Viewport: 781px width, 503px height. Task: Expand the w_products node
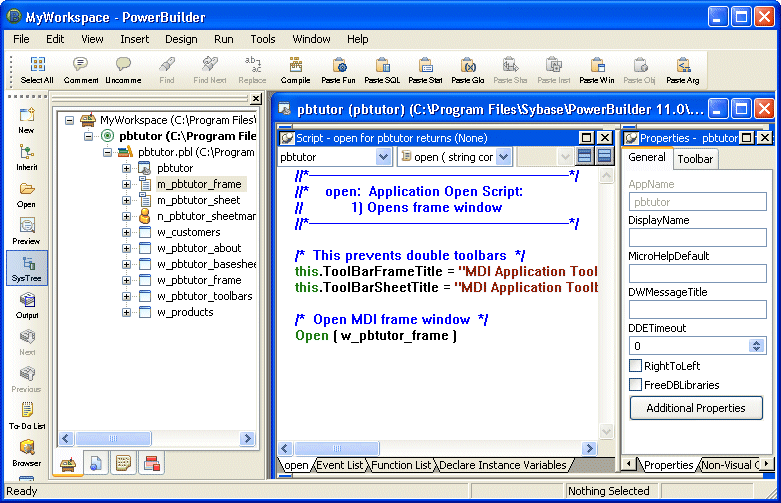[x=126, y=312]
